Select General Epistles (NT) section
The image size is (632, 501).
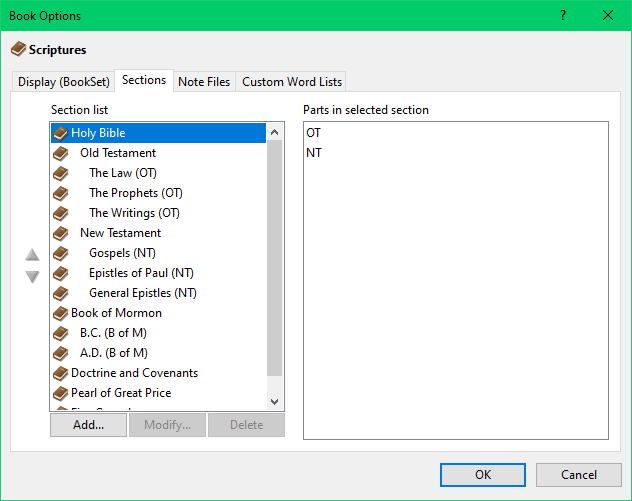(158, 293)
